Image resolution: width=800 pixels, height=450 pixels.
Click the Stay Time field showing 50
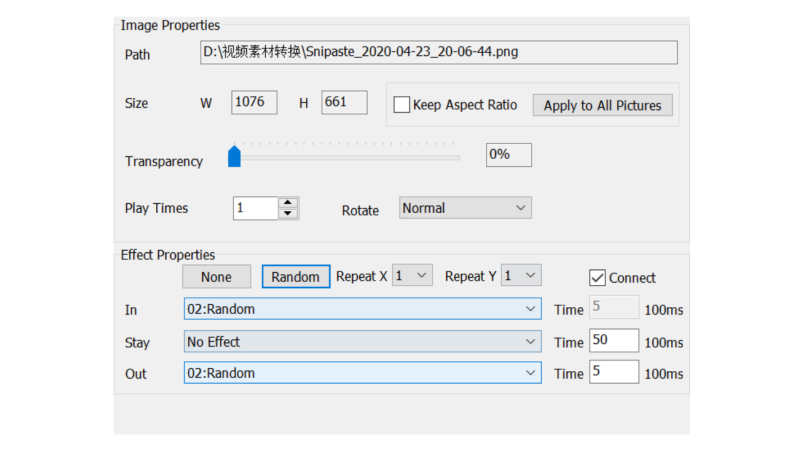(614, 340)
